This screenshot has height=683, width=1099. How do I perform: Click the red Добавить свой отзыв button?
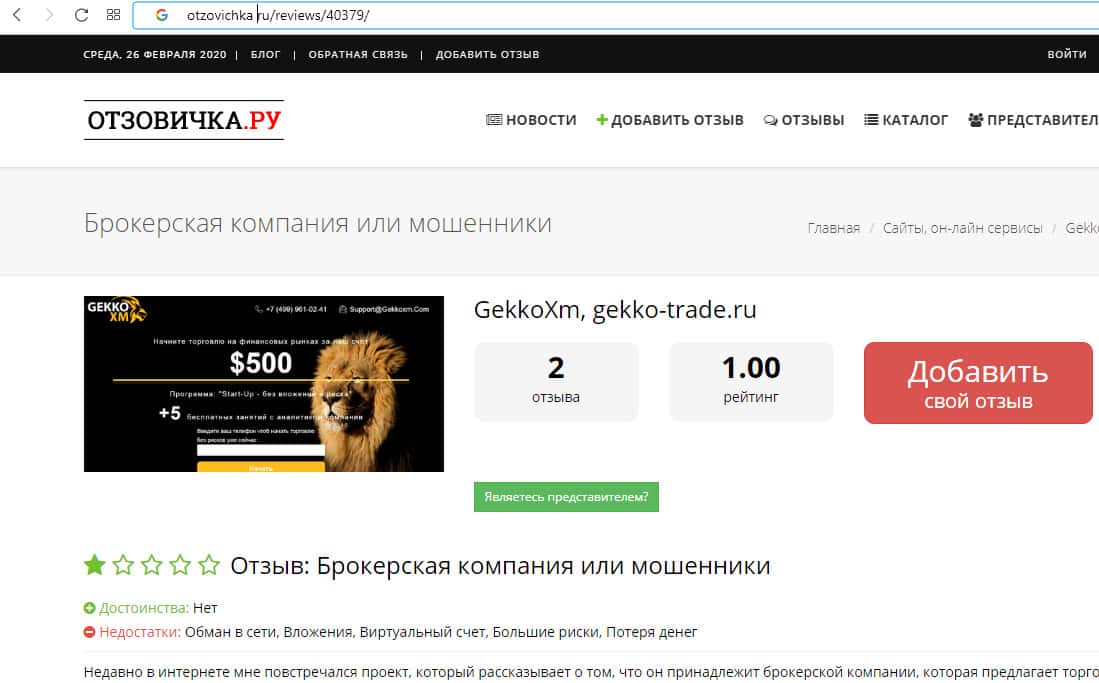pyautogui.click(x=978, y=383)
